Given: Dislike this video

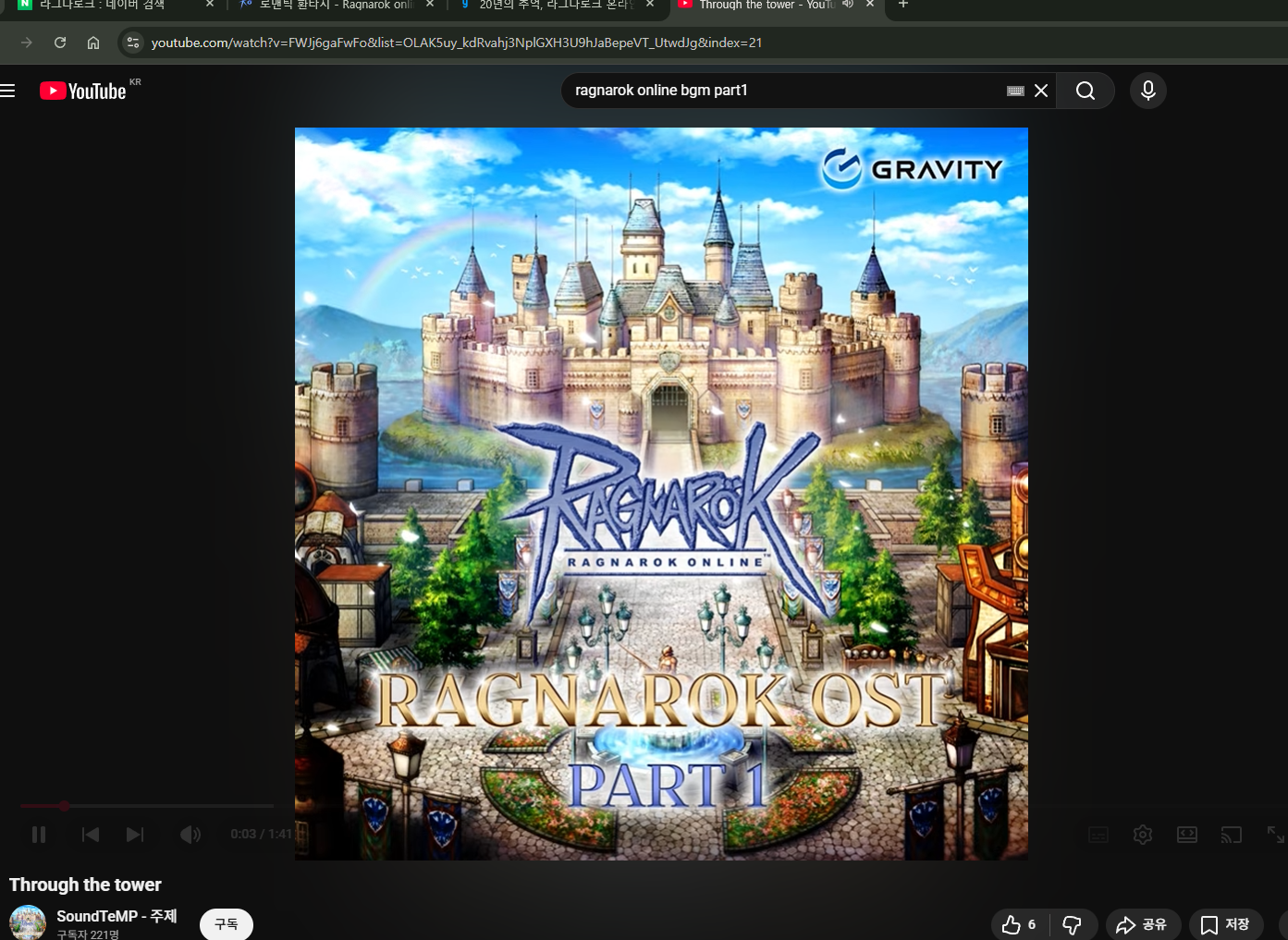Looking at the screenshot, I should (1073, 924).
